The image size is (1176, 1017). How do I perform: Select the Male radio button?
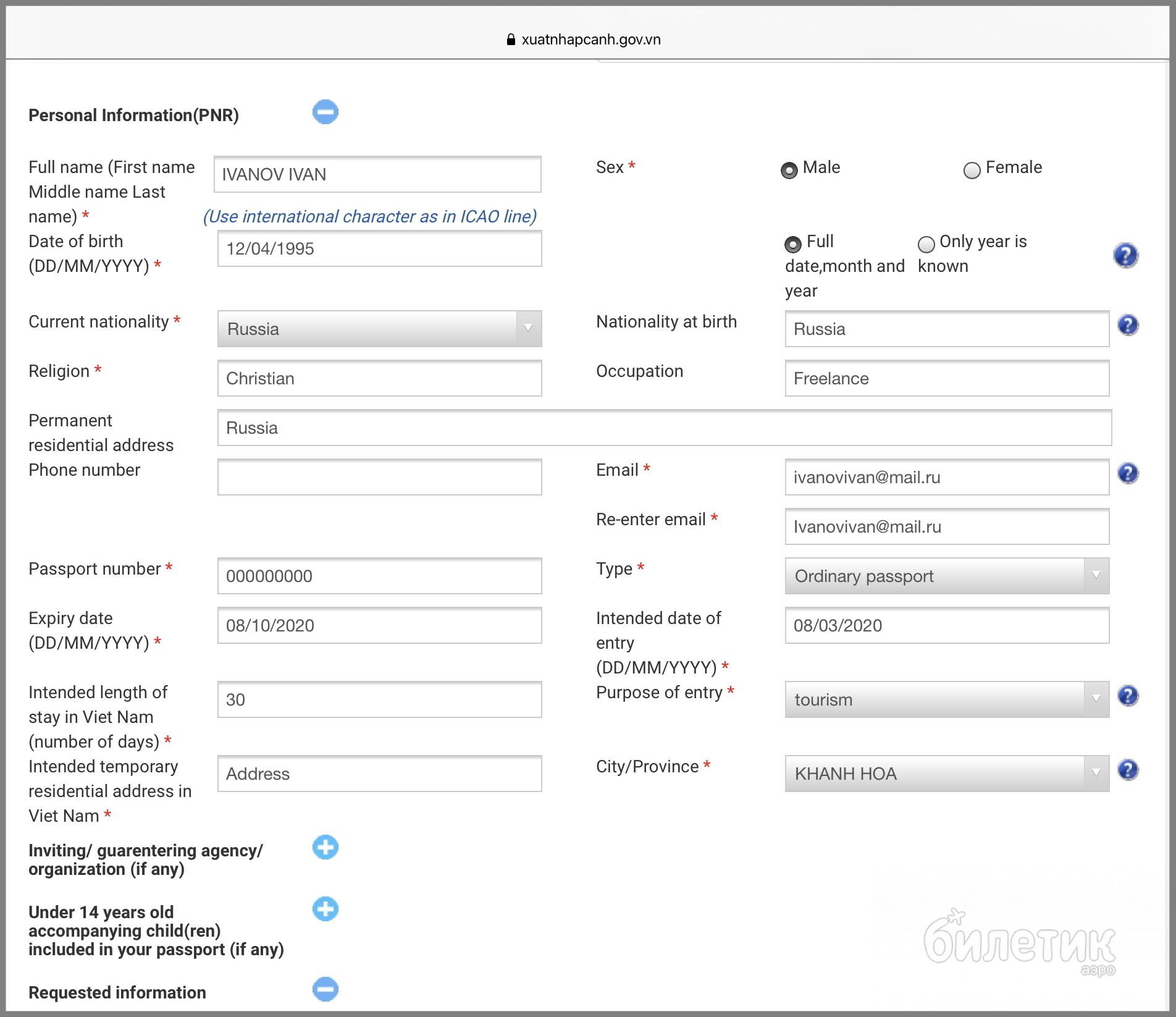789,170
